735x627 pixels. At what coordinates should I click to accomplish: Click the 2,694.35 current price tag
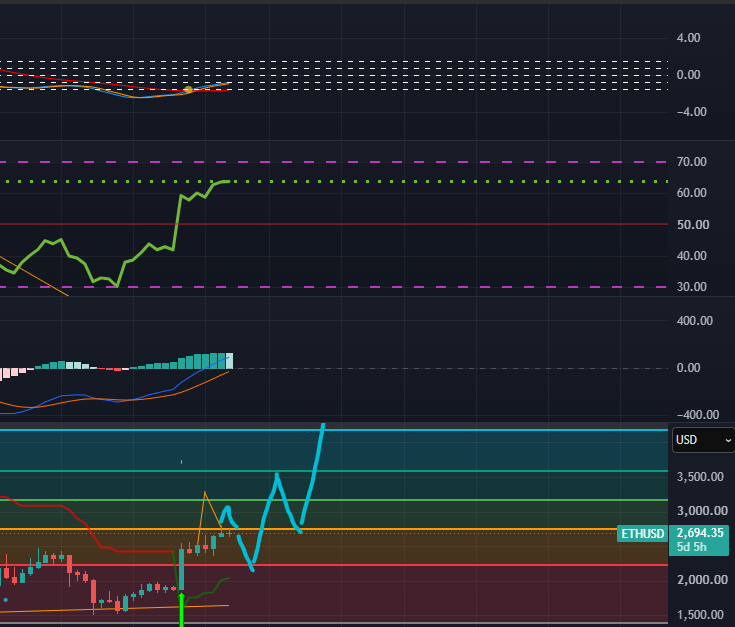click(x=700, y=532)
